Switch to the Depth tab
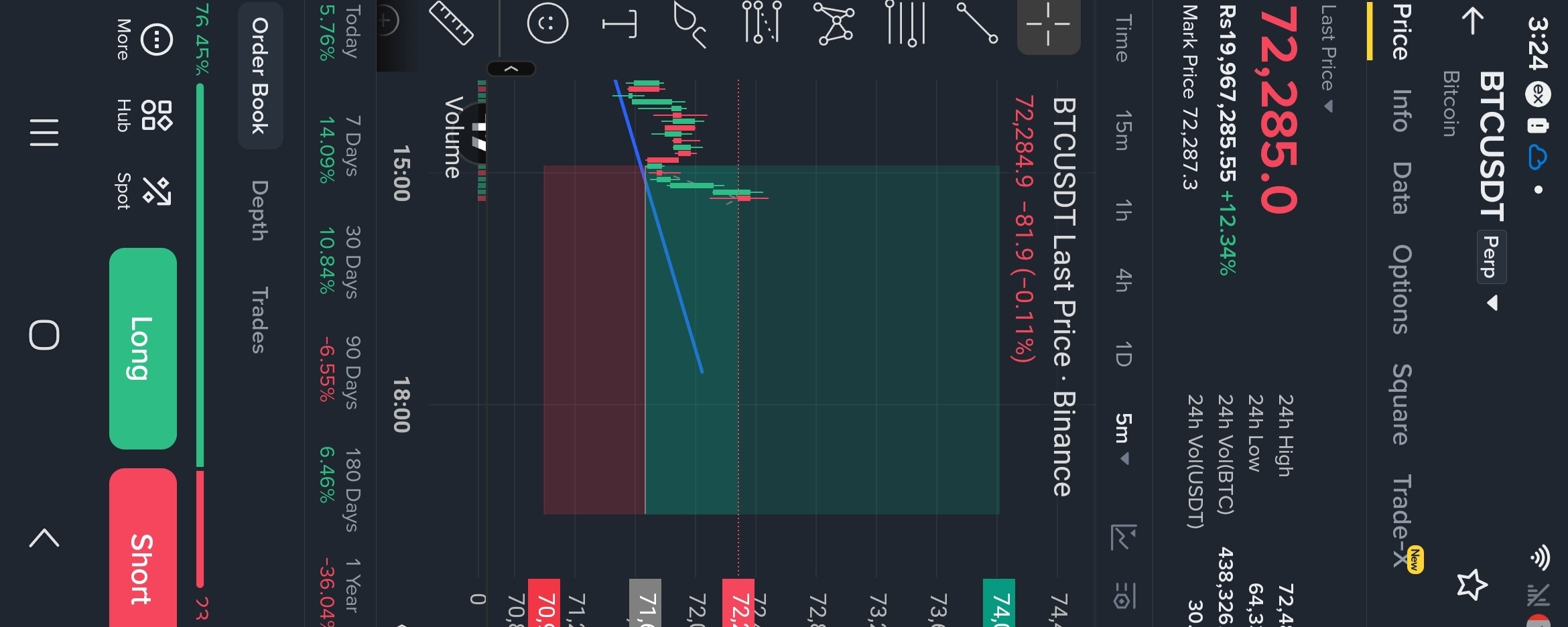1568x627 pixels. click(x=260, y=210)
